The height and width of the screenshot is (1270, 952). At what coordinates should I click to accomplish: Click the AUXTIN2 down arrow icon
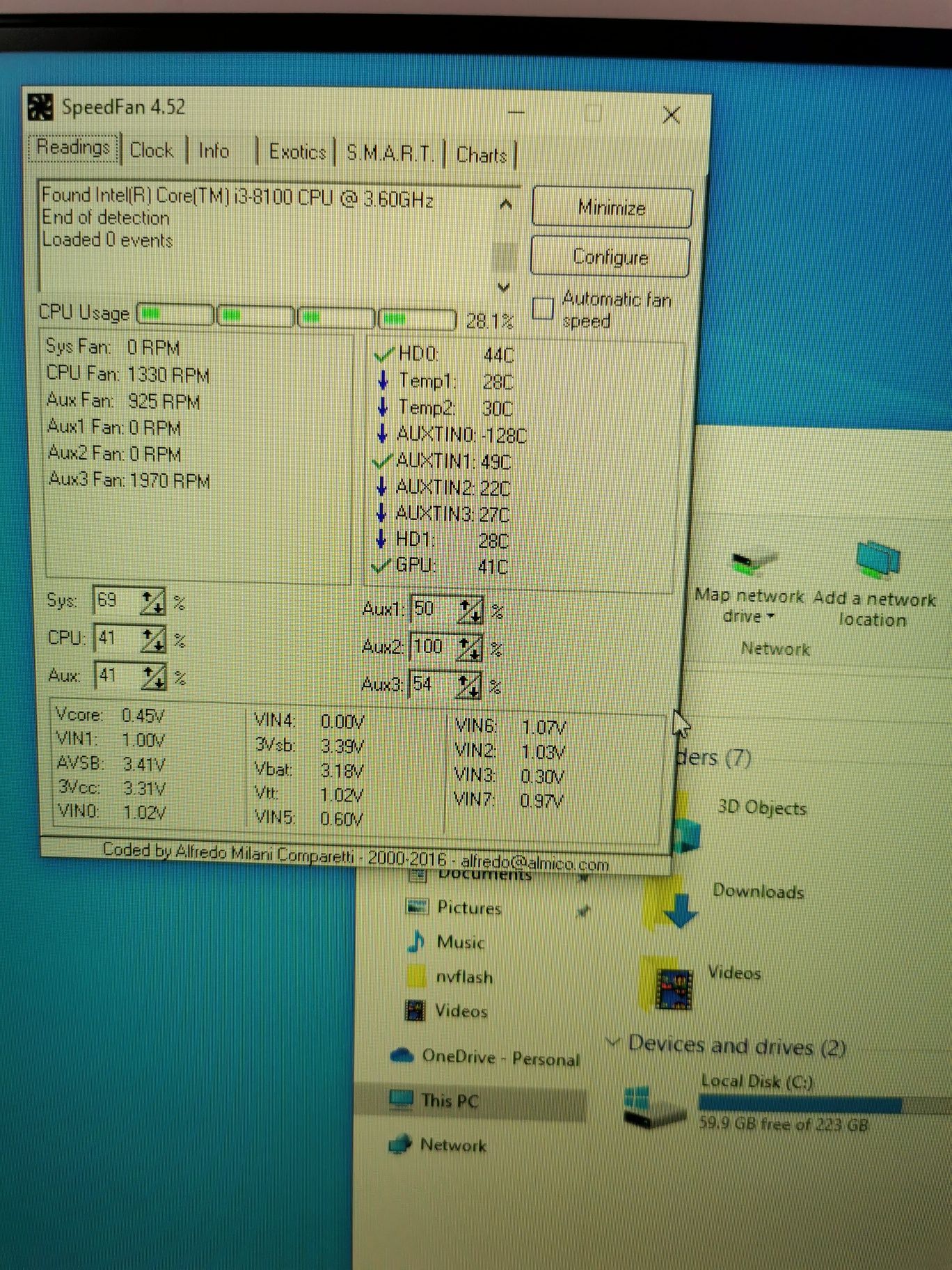click(381, 487)
